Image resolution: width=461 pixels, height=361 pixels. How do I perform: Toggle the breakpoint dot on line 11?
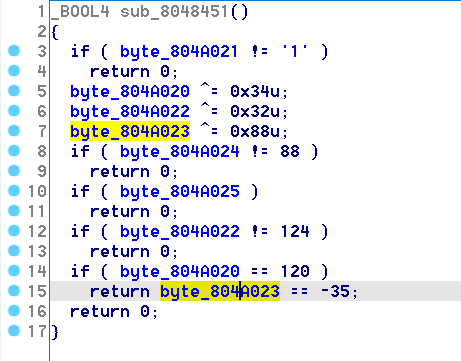pos(14,211)
